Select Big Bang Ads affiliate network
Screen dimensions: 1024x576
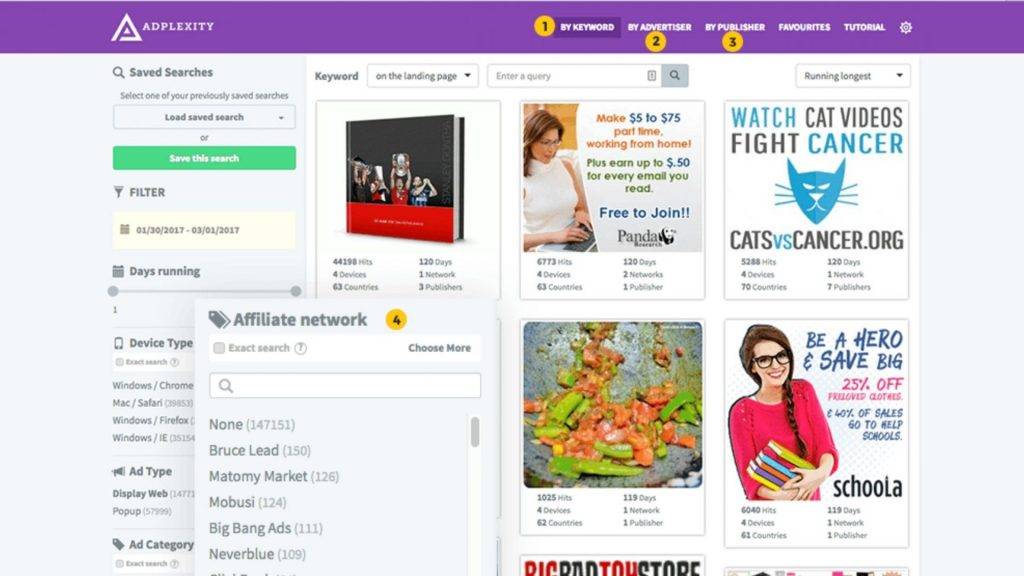pos(266,528)
